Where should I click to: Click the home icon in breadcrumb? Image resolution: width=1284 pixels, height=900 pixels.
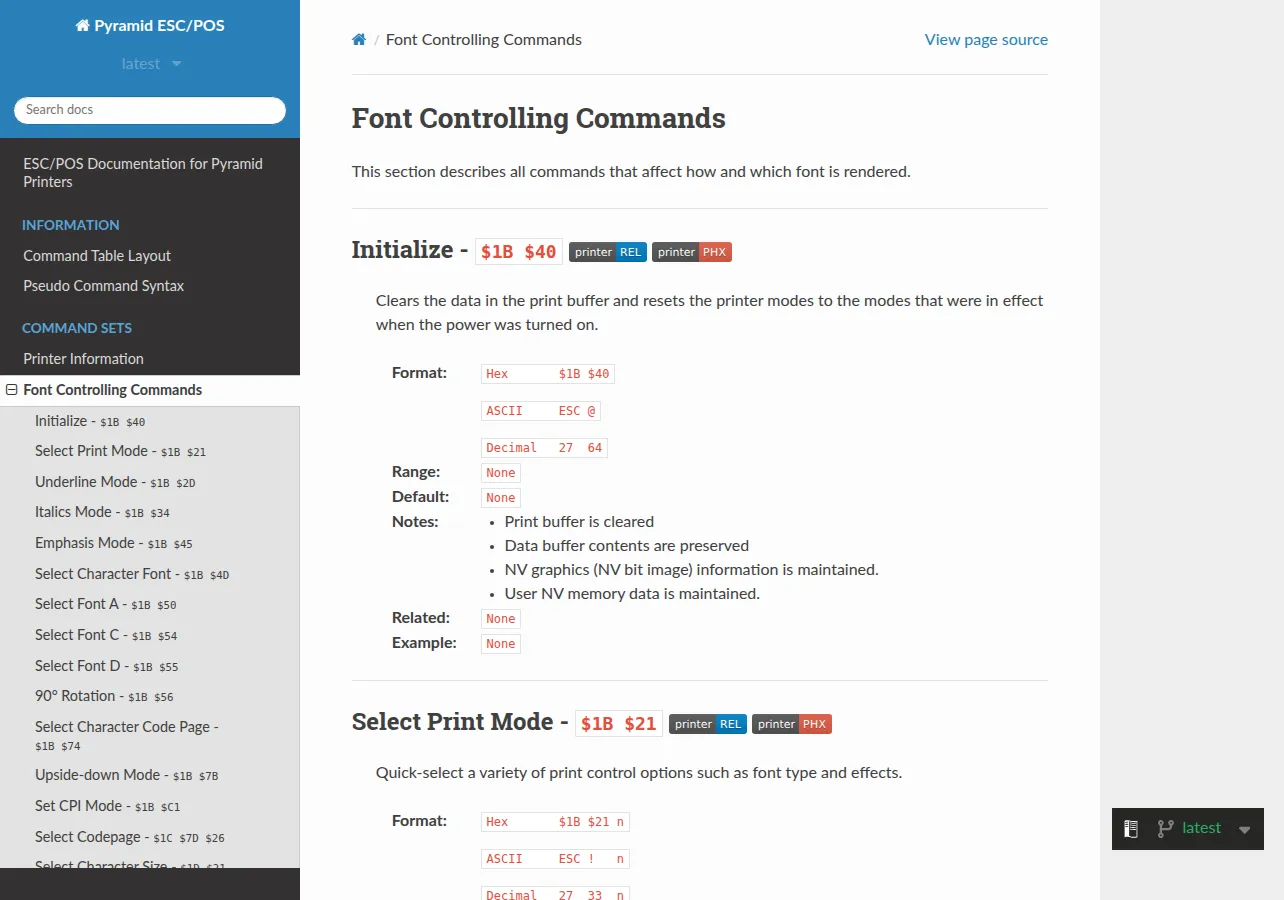coord(359,40)
